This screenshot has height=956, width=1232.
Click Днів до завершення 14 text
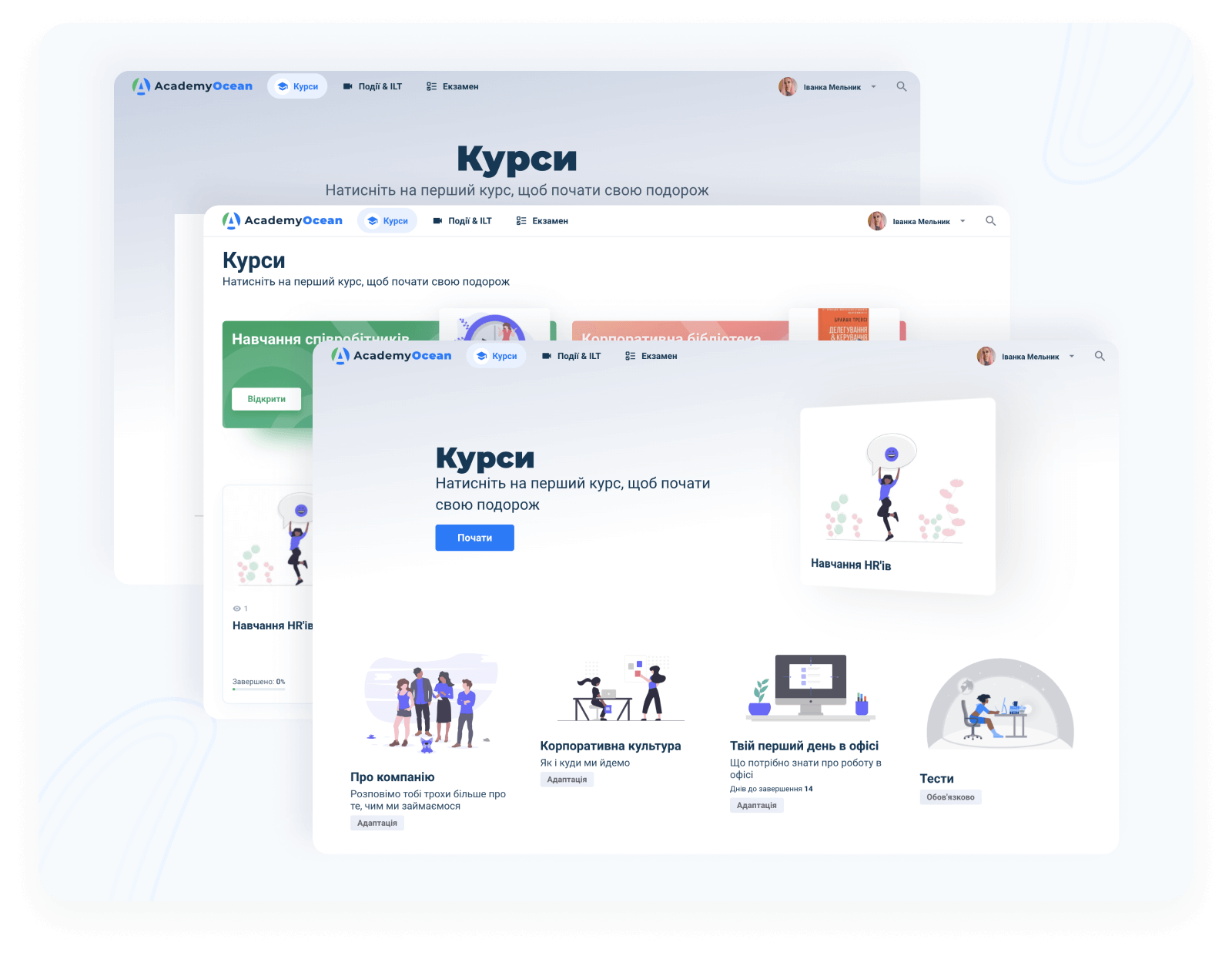point(772,789)
